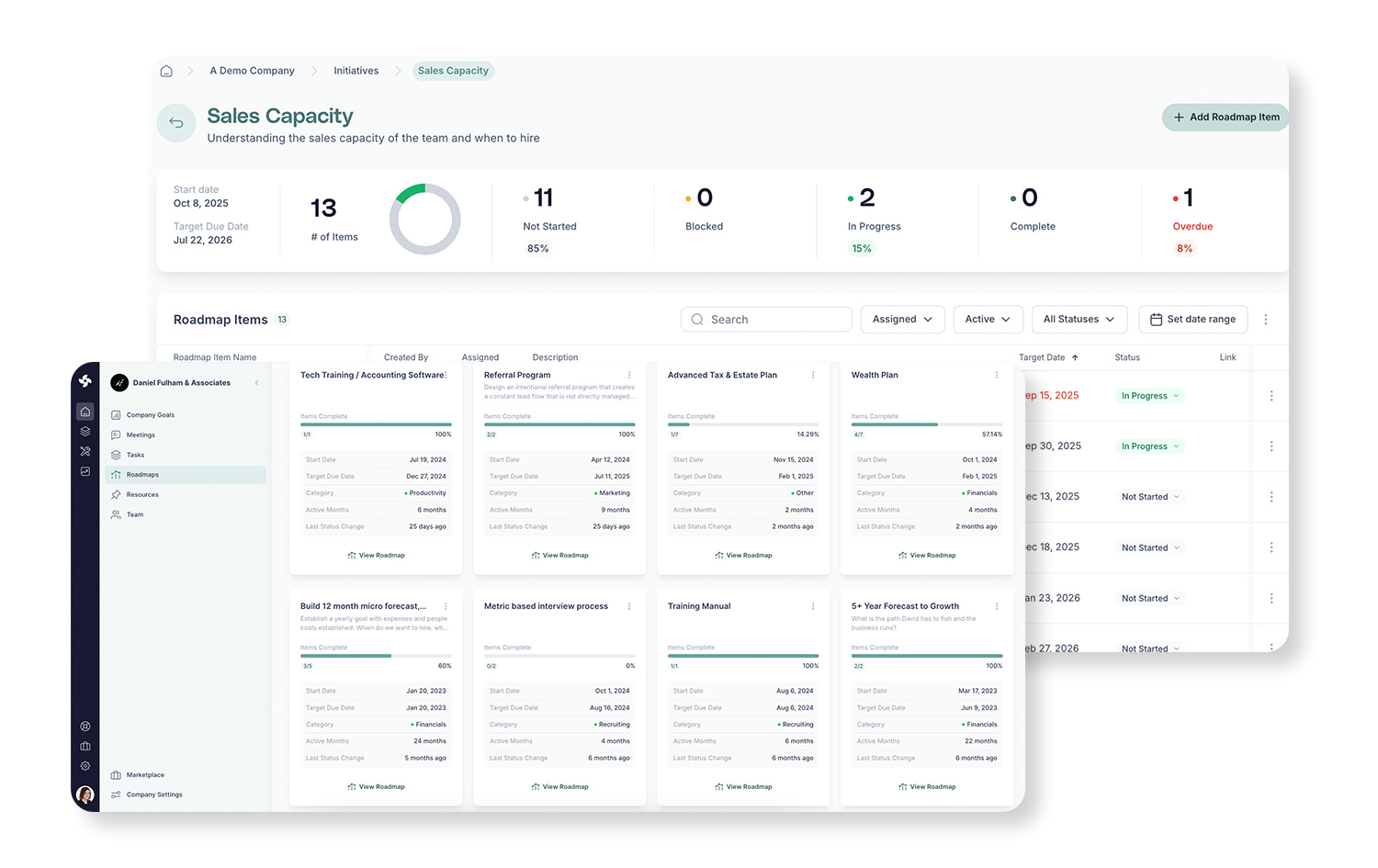Viewport: 1378px width, 868px height.
Task: Open the layers icon in dark sidebar
Action: tap(85, 432)
